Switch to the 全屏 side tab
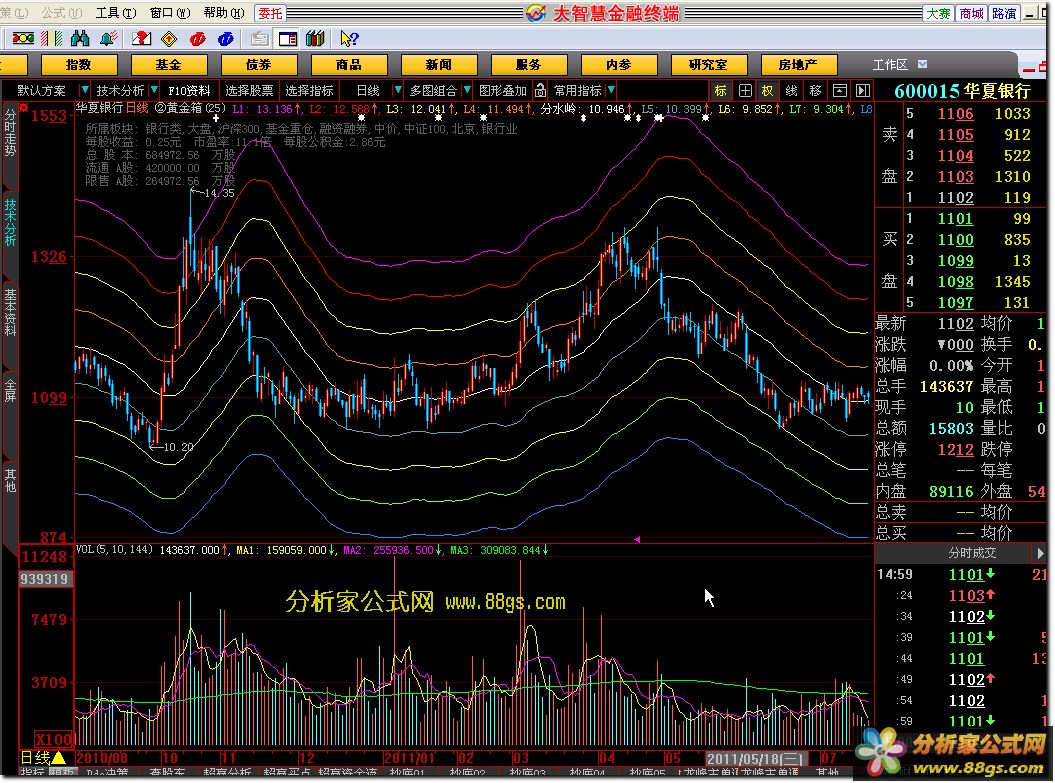This screenshot has height=783, width=1055. pyautogui.click(x=10, y=390)
